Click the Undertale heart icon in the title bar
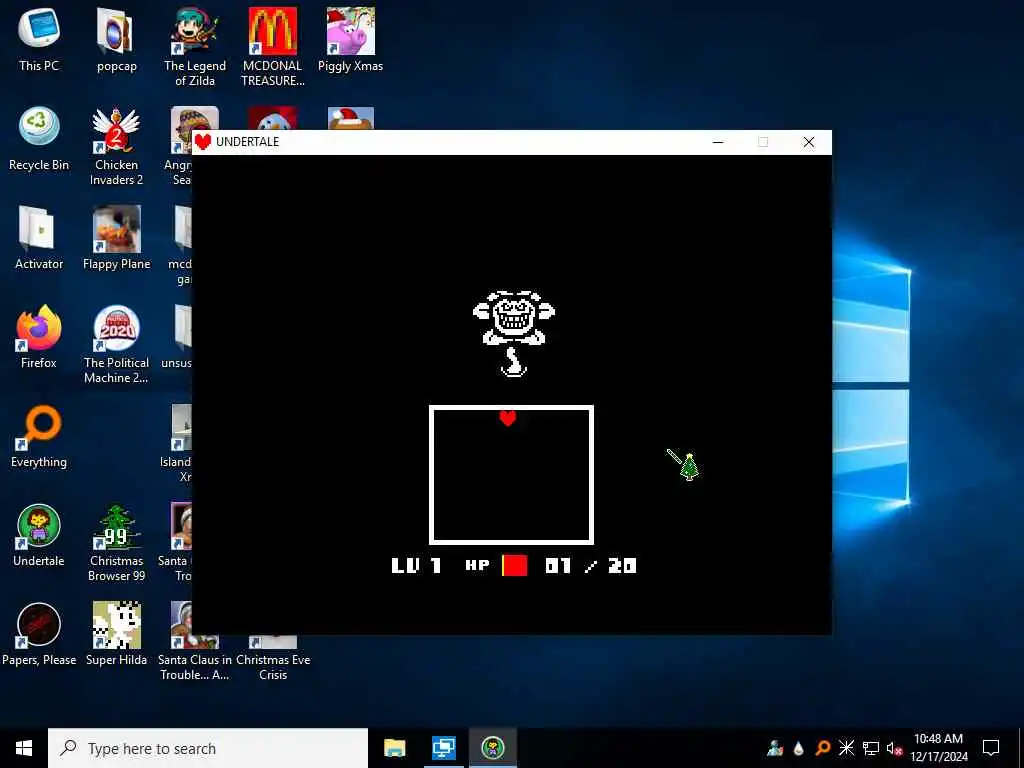 point(202,142)
